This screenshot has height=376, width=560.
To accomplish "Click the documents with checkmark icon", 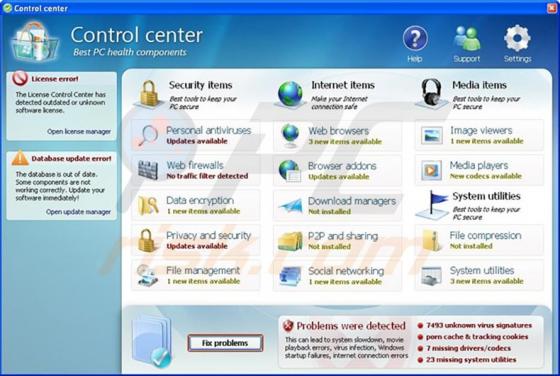I will [x=151, y=342].
